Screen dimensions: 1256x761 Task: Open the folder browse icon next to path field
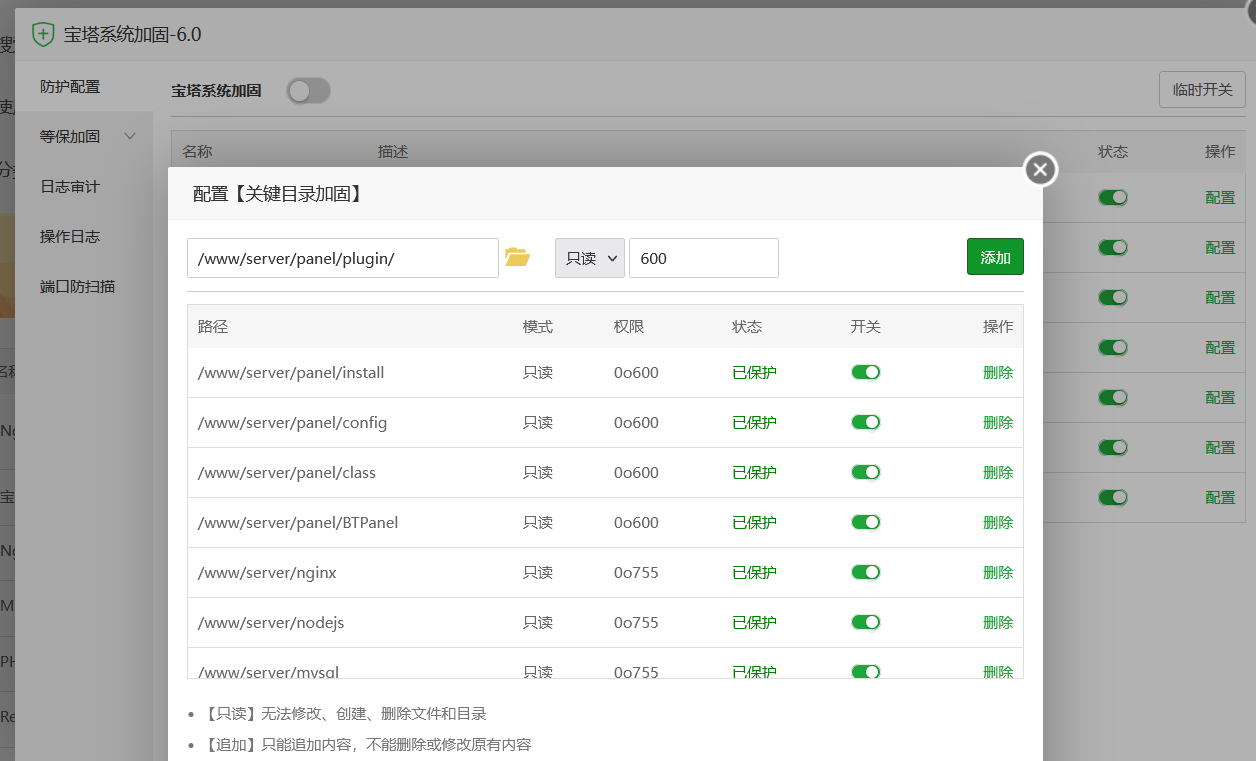click(x=517, y=257)
